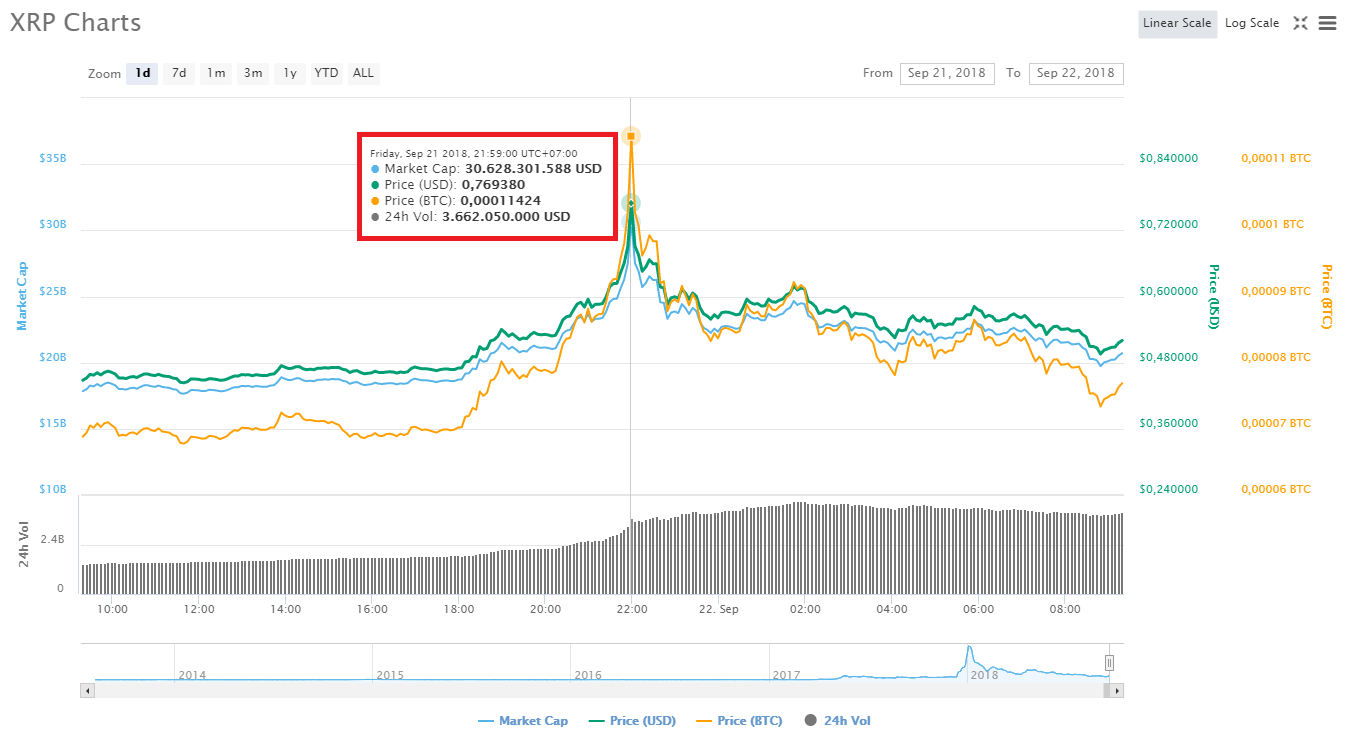Click the 18:00 time axis label

point(458,609)
